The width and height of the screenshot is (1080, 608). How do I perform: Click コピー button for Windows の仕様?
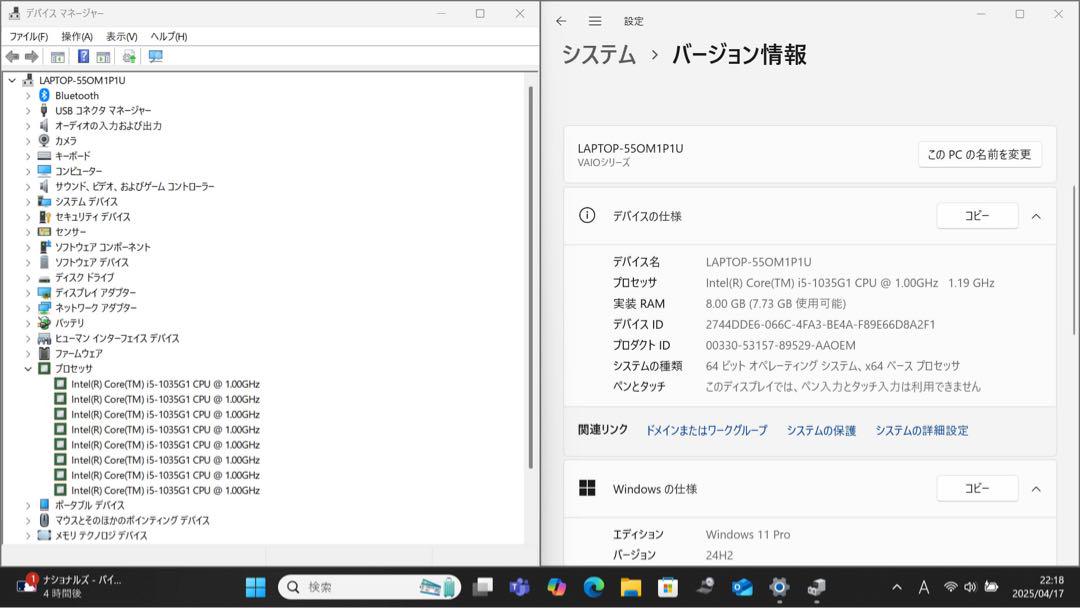(x=977, y=488)
